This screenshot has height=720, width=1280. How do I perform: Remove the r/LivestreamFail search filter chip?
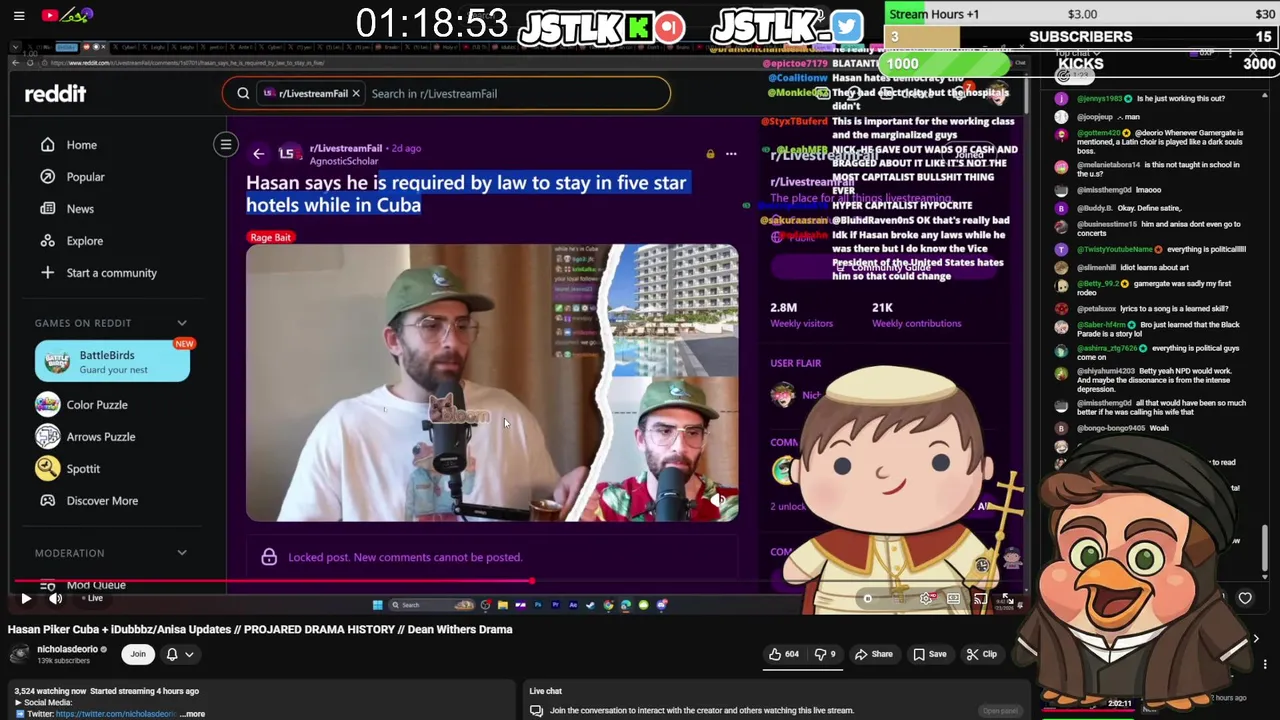point(355,93)
